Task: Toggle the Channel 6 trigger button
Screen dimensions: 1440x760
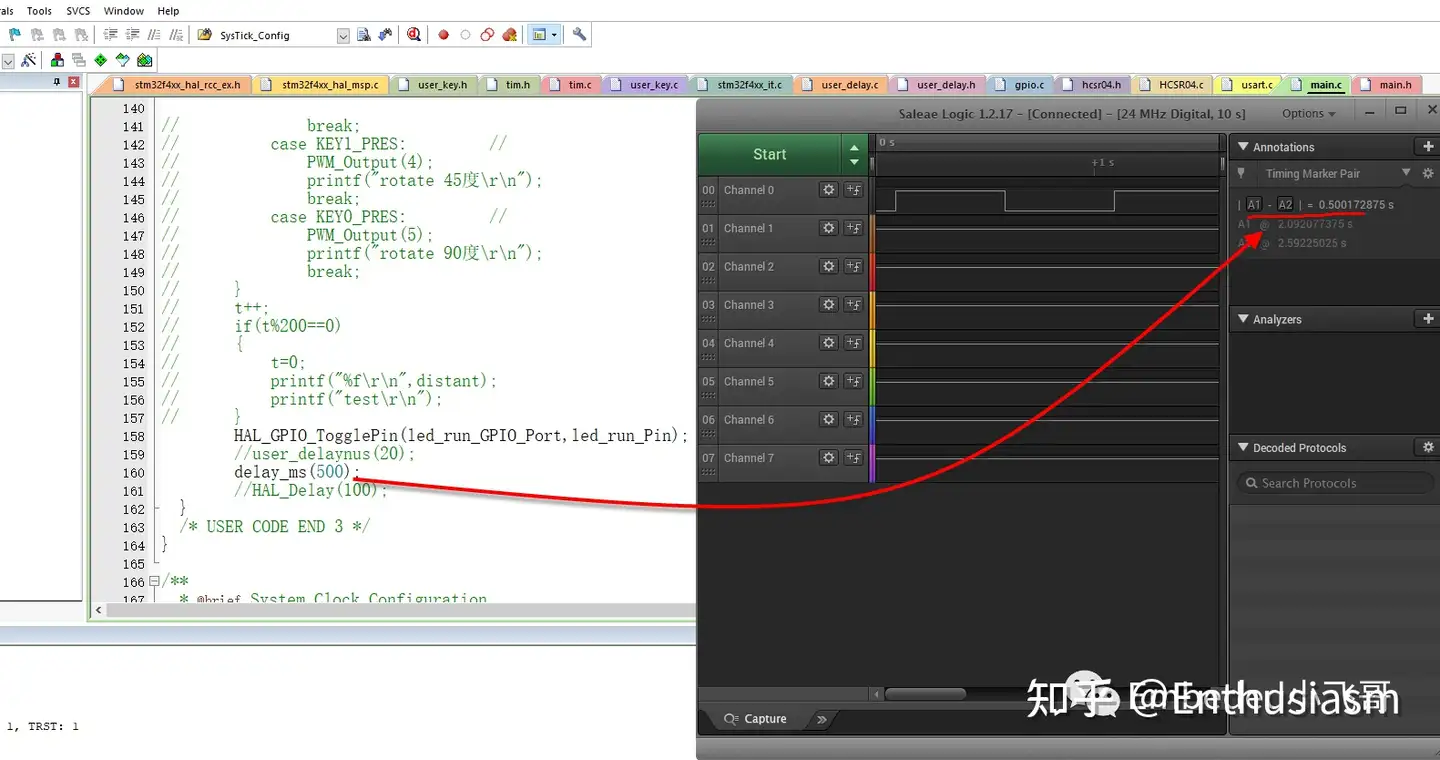Action: [x=854, y=420]
